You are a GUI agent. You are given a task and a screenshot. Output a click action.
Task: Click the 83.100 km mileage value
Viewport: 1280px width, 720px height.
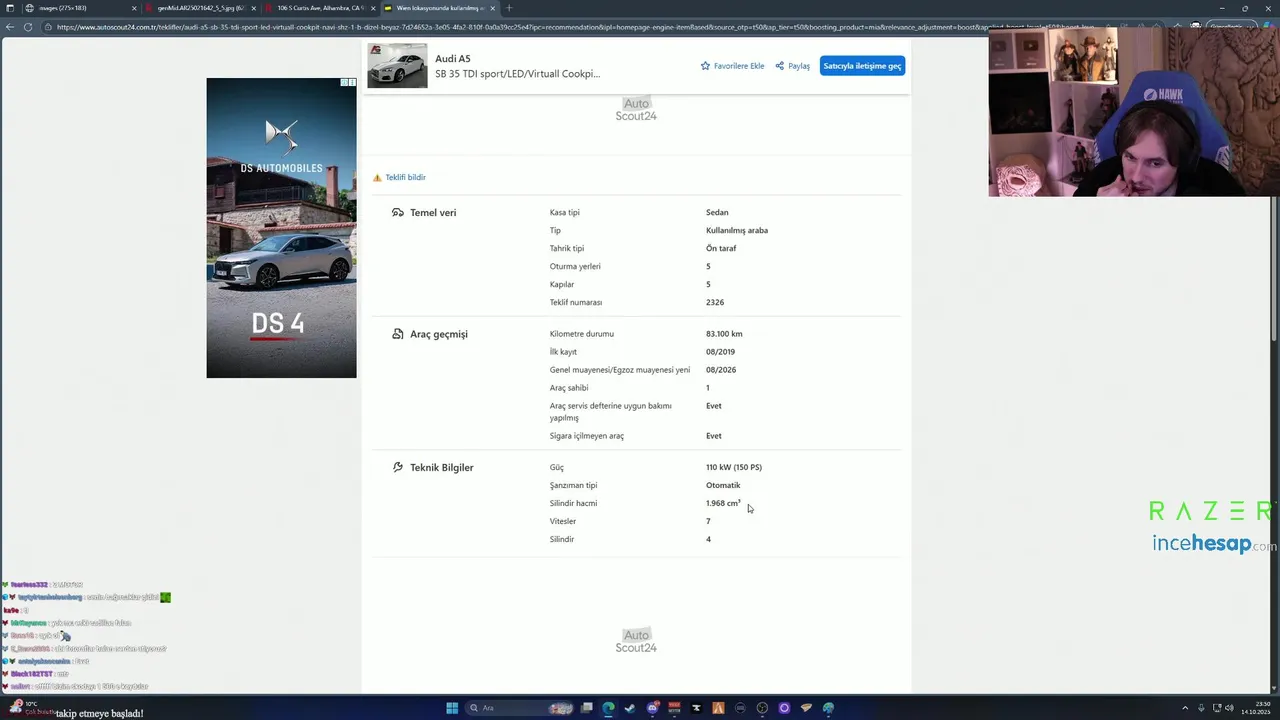724,334
